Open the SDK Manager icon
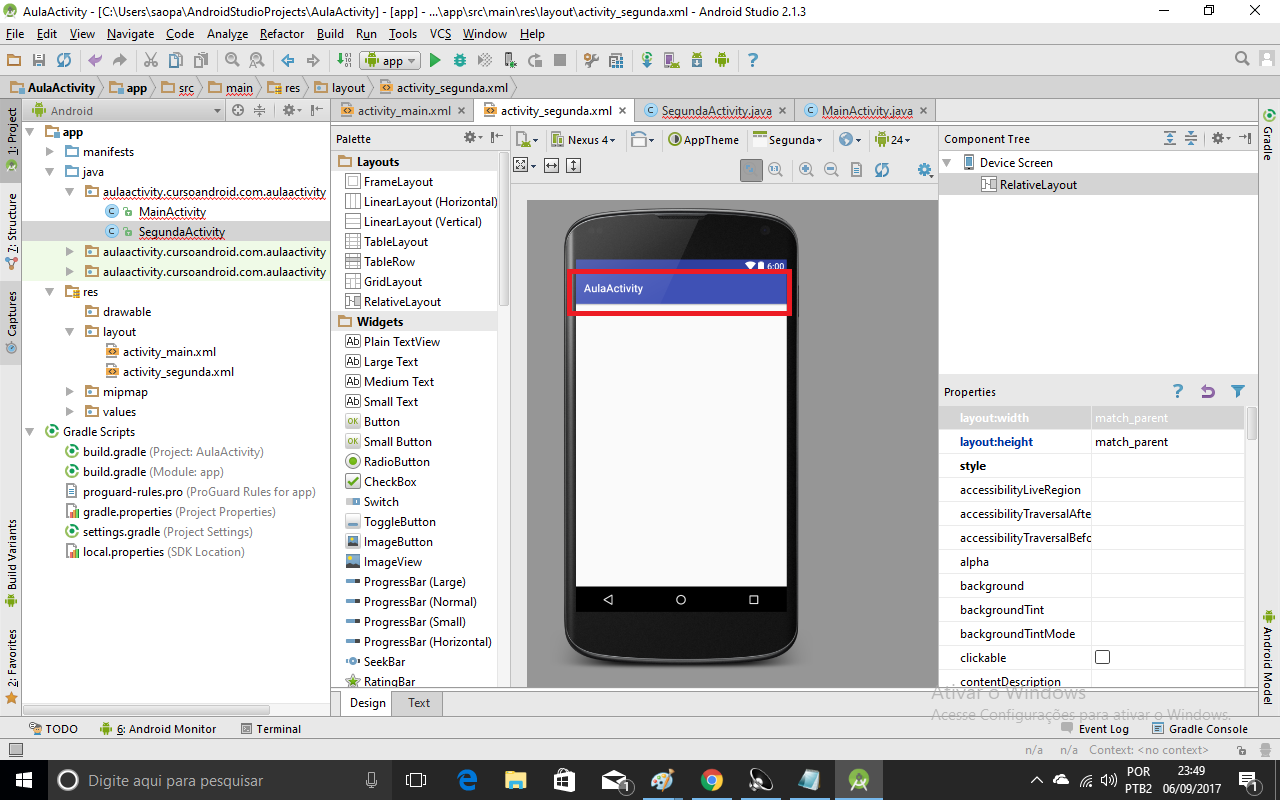 (x=697, y=60)
